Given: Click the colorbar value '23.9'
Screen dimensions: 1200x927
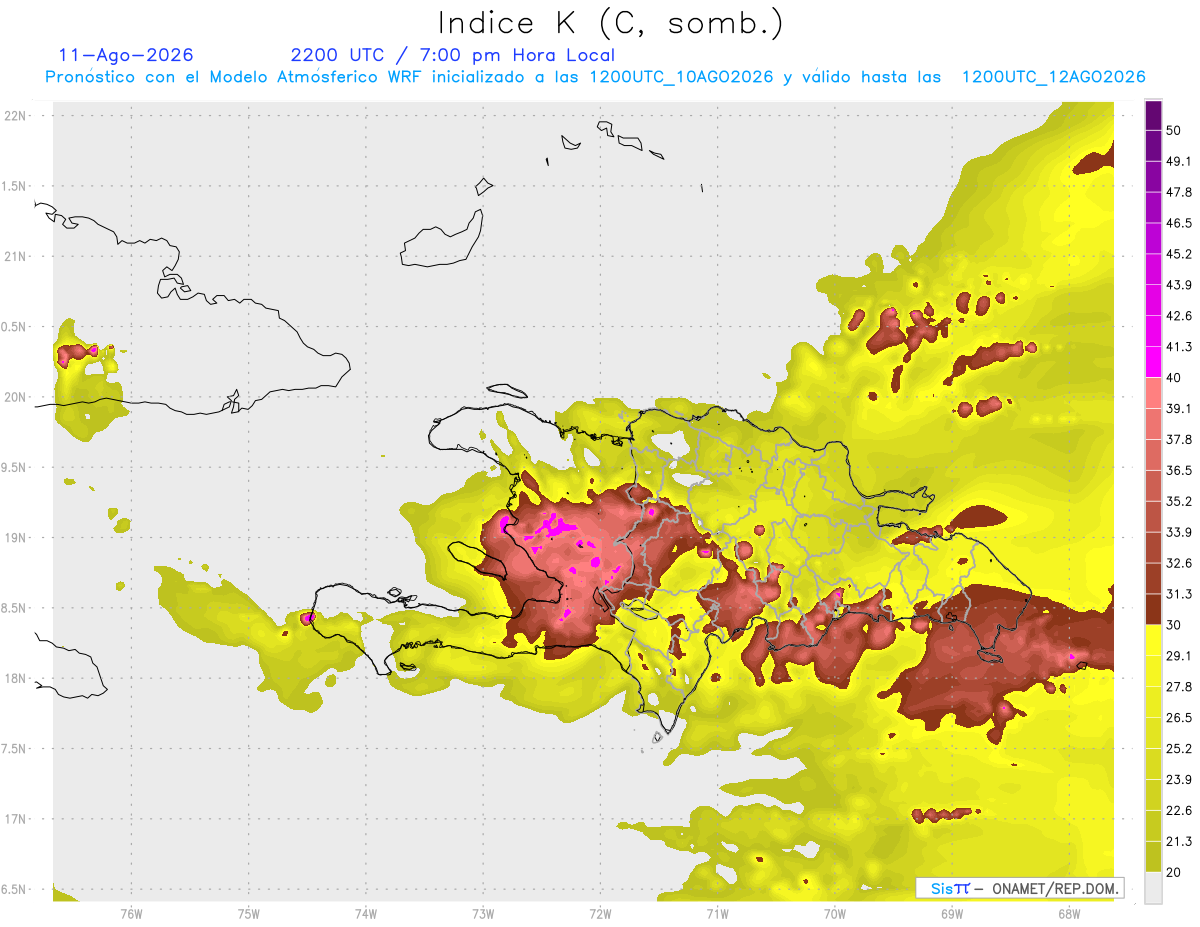Looking at the screenshot, I should tap(1178, 779).
